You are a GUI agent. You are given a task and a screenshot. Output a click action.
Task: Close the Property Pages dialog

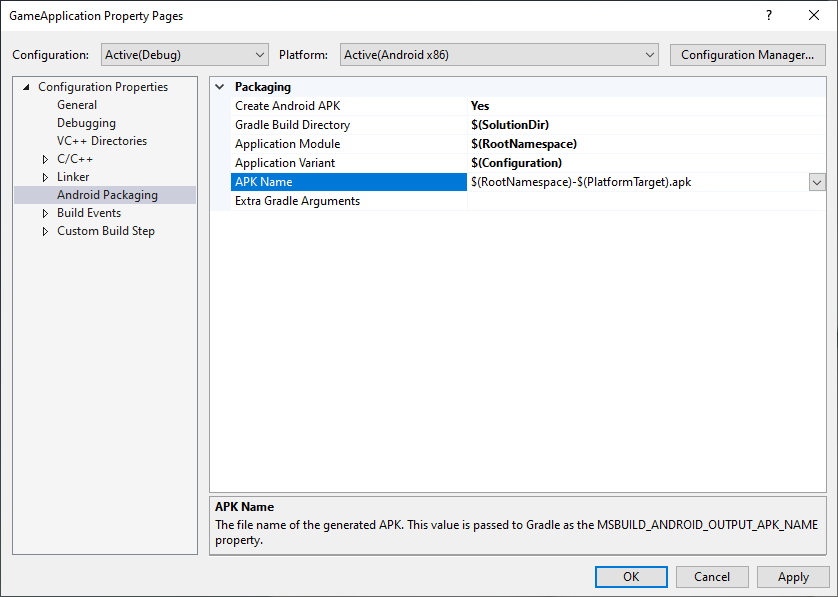point(814,16)
